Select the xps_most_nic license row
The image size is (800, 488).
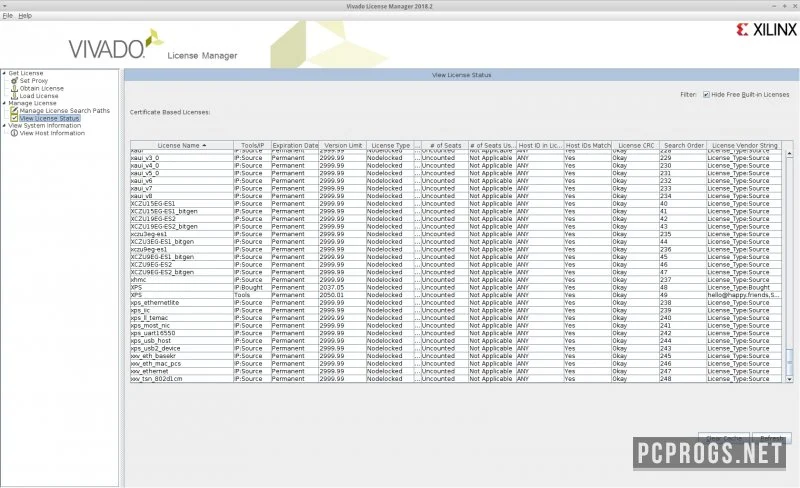(456, 326)
